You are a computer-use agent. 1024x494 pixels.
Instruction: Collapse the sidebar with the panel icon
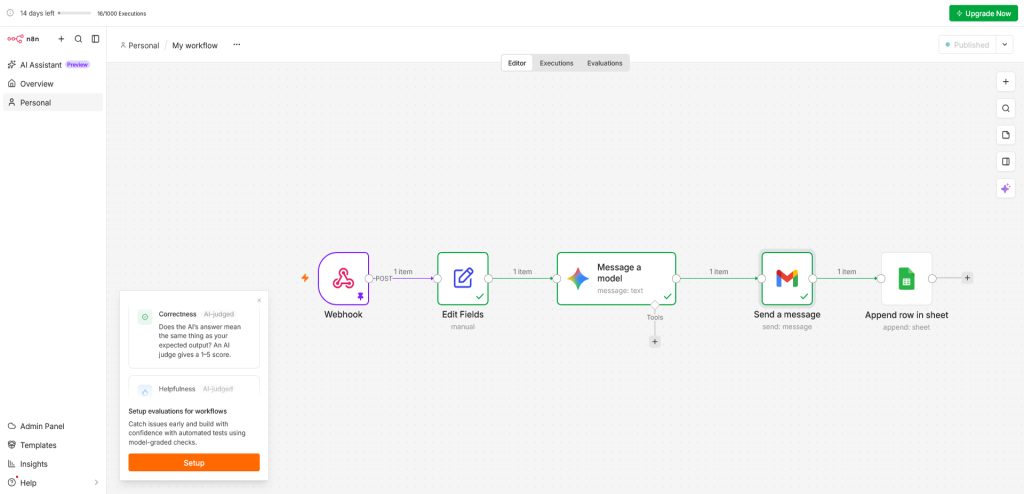click(x=95, y=39)
